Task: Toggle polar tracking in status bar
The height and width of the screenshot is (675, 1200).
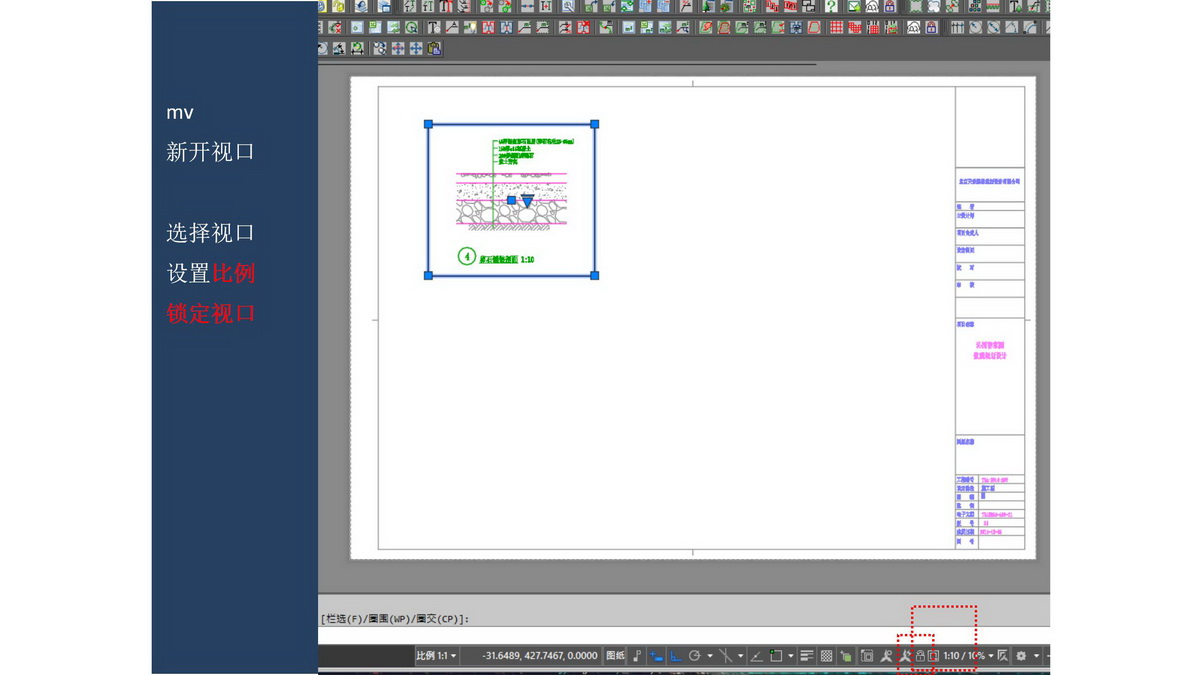Action: [694, 656]
